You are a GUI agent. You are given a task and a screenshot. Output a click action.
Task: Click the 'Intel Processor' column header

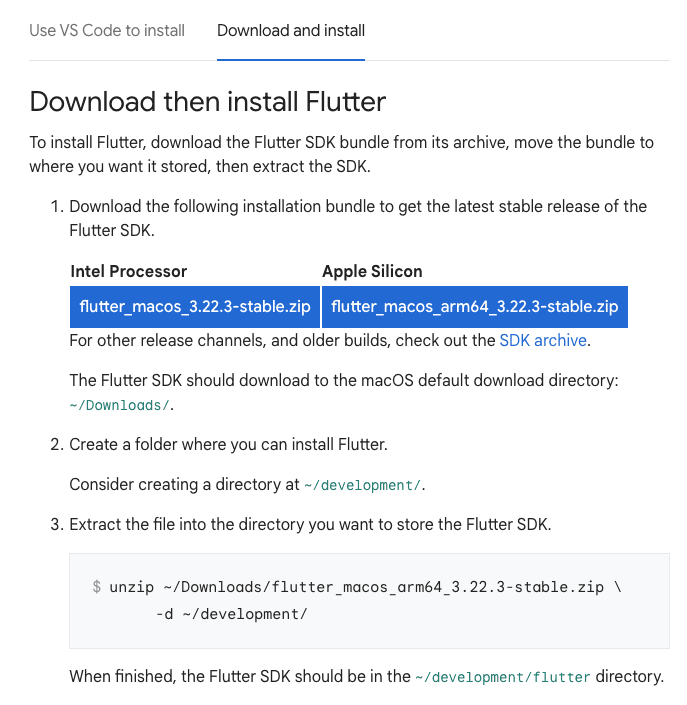click(129, 271)
